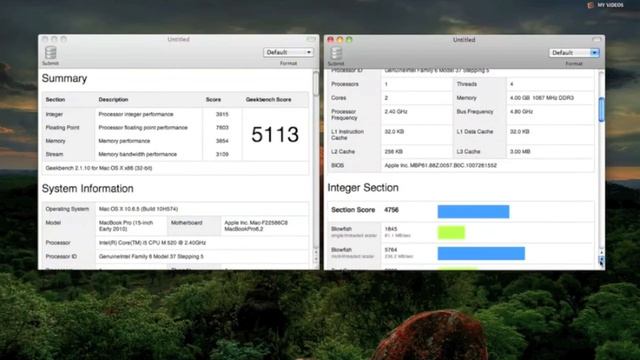Image resolution: width=640 pixels, height=360 pixels.
Task: Click L2 Cache value 256 KB
Action: click(x=393, y=151)
